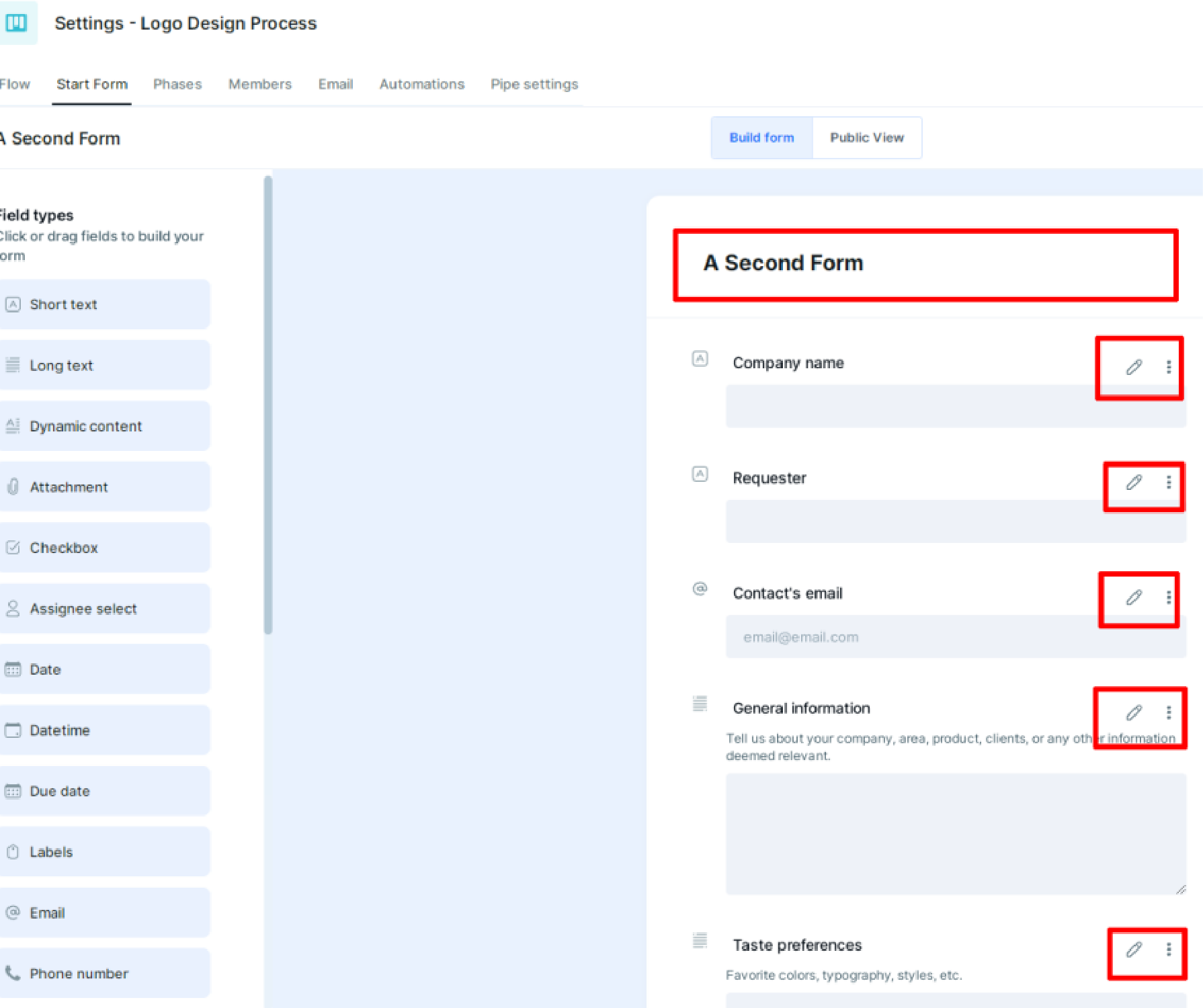Click the pencil edit icon for Company name

[x=1134, y=367]
